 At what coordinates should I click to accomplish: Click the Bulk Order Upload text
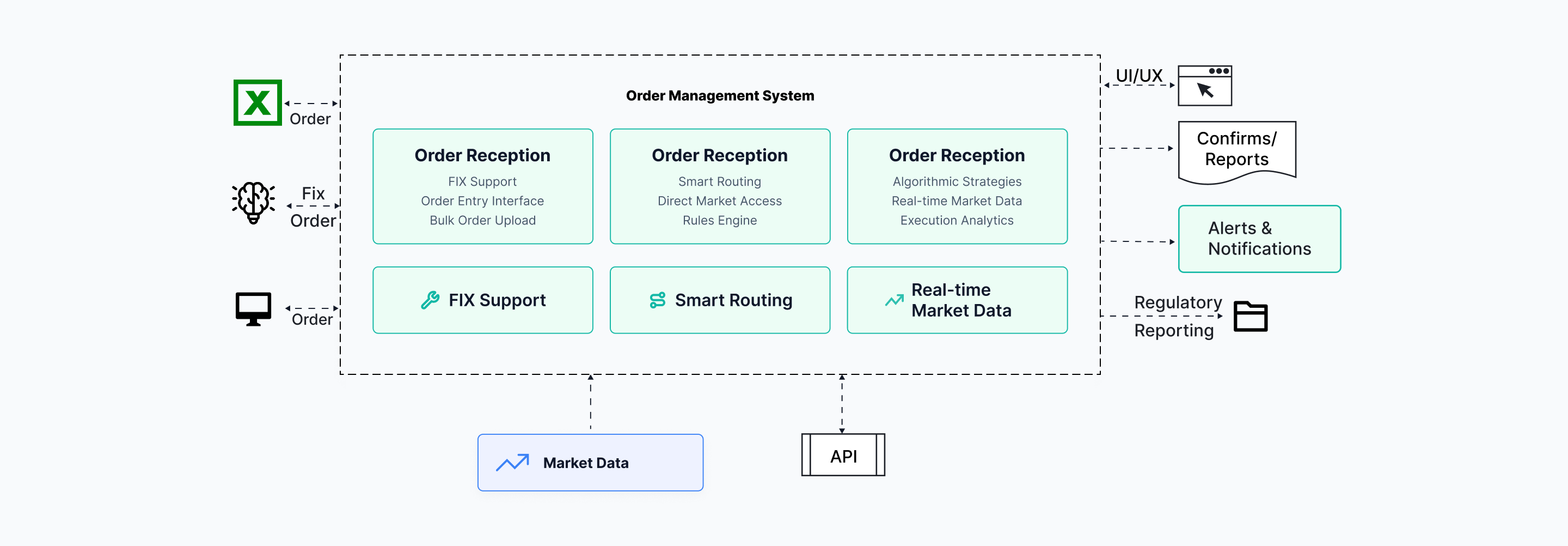click(483, 221)
